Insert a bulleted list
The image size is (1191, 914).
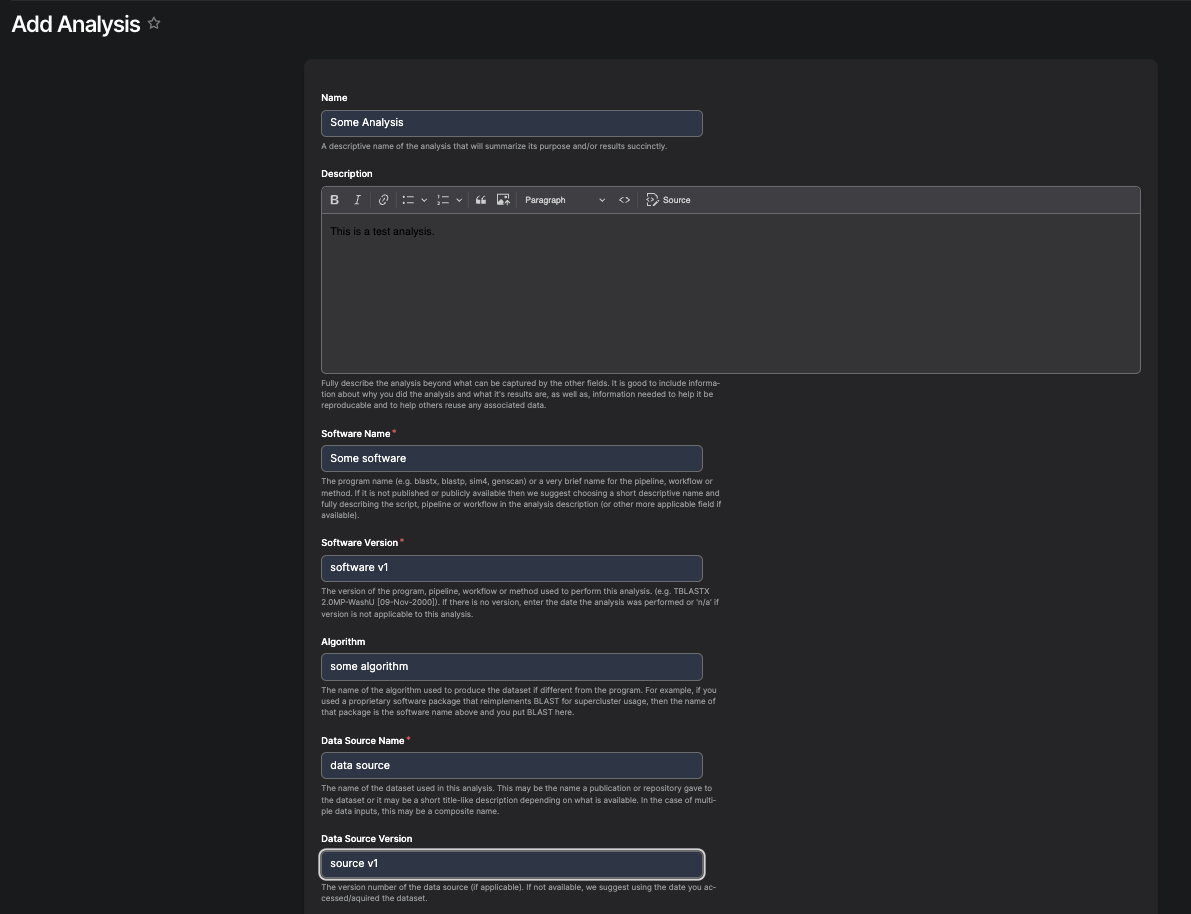408,200
